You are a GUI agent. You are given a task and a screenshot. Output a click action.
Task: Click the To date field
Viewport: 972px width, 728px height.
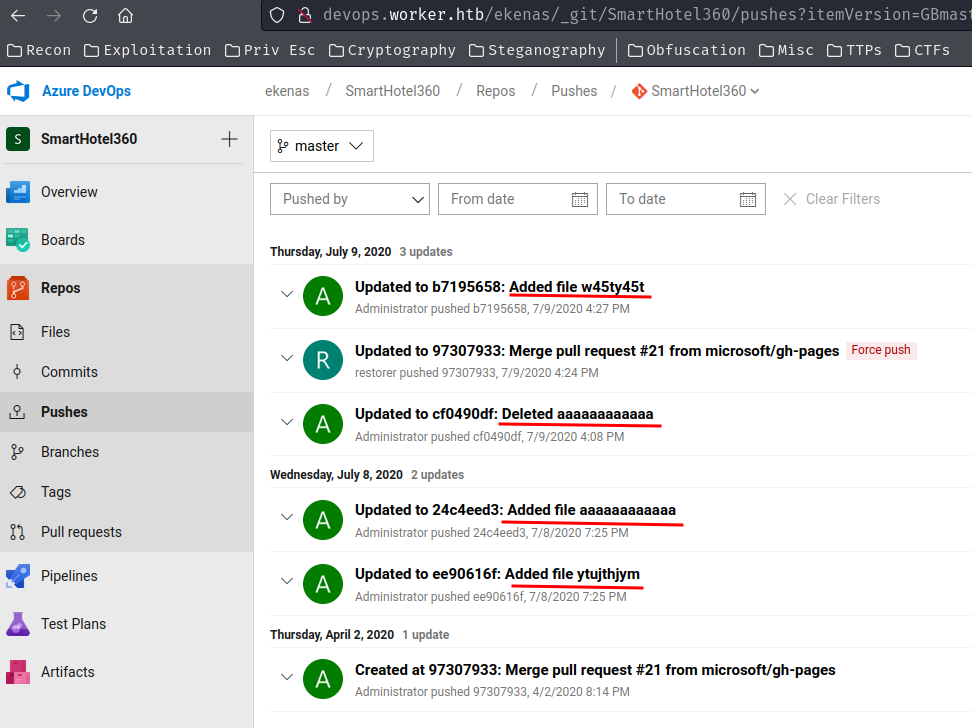click(686, 199)
